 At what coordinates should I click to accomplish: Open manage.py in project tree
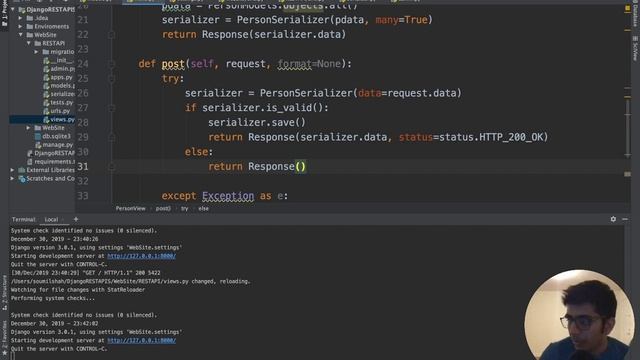point(54,145)
